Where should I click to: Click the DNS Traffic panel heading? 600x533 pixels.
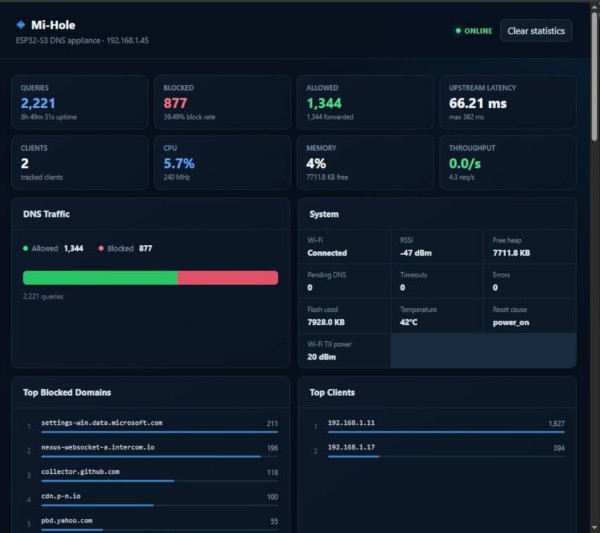point(46,214)
